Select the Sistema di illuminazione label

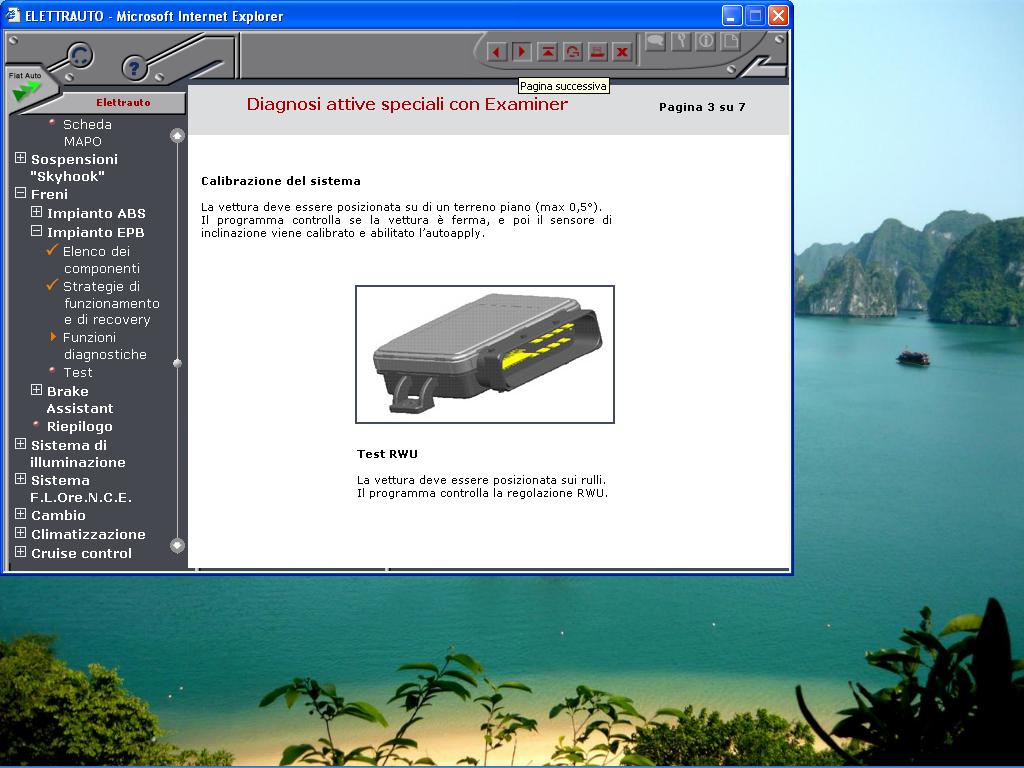pos(78,454)
